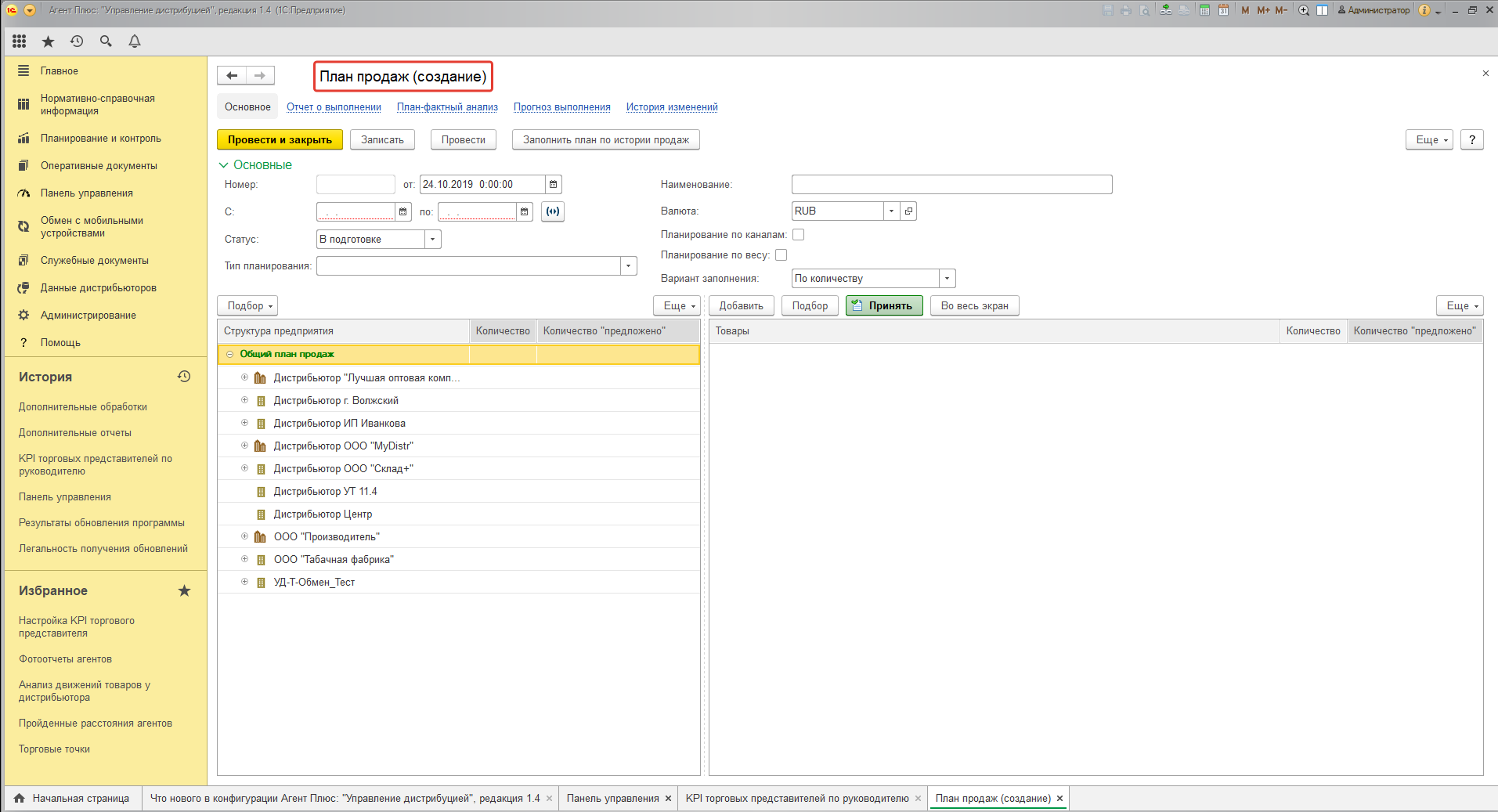This screenshot has width=1498, height=812.
Task: Click the M memory button in title bar
Action: pos(1245,10)
